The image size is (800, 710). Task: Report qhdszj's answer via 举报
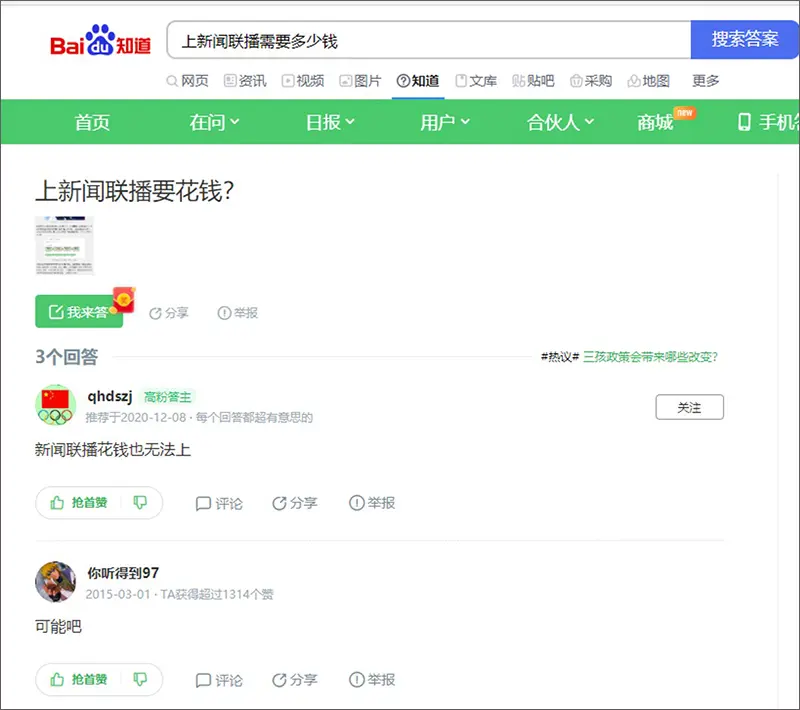372,503
